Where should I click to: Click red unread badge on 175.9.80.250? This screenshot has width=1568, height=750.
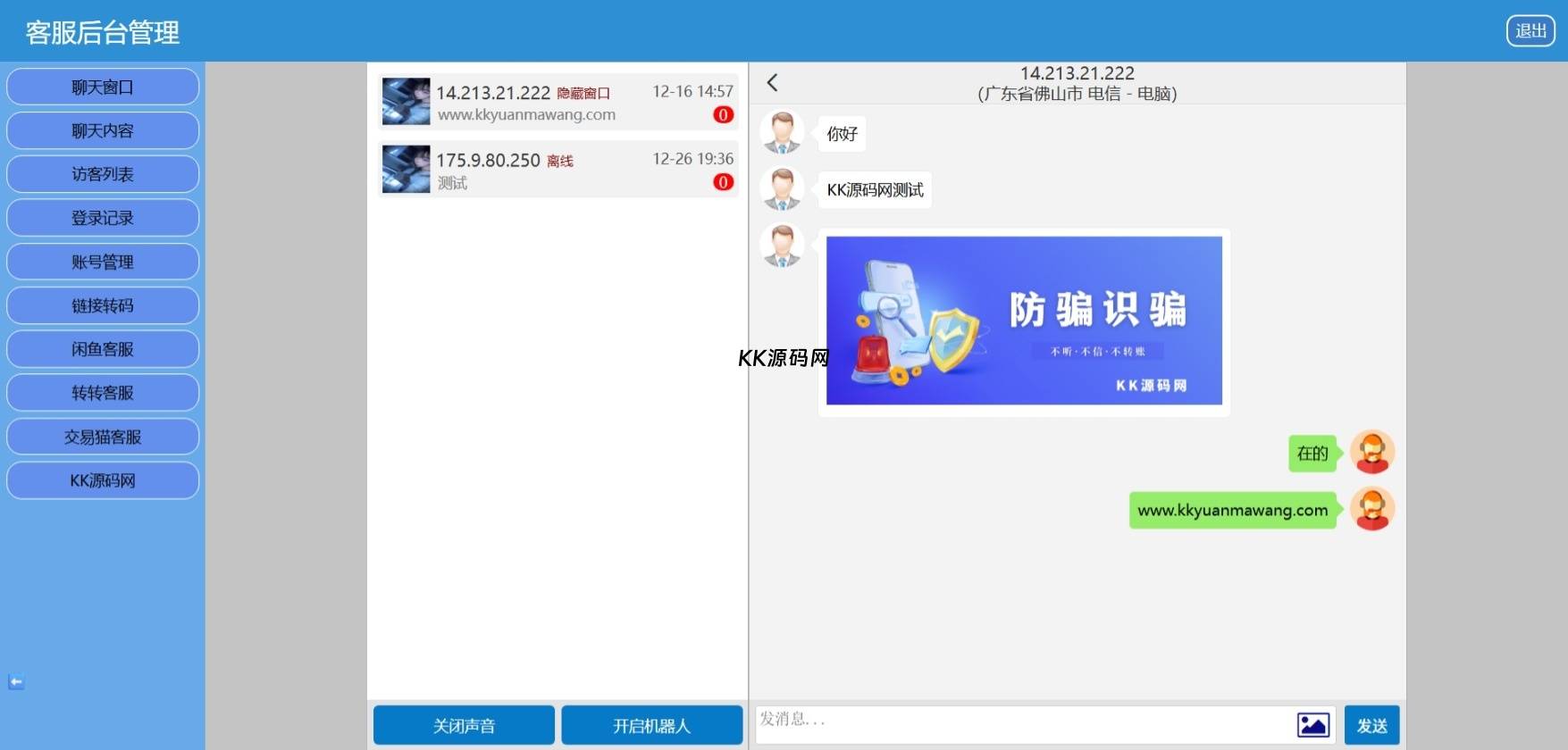click(723, 182)
